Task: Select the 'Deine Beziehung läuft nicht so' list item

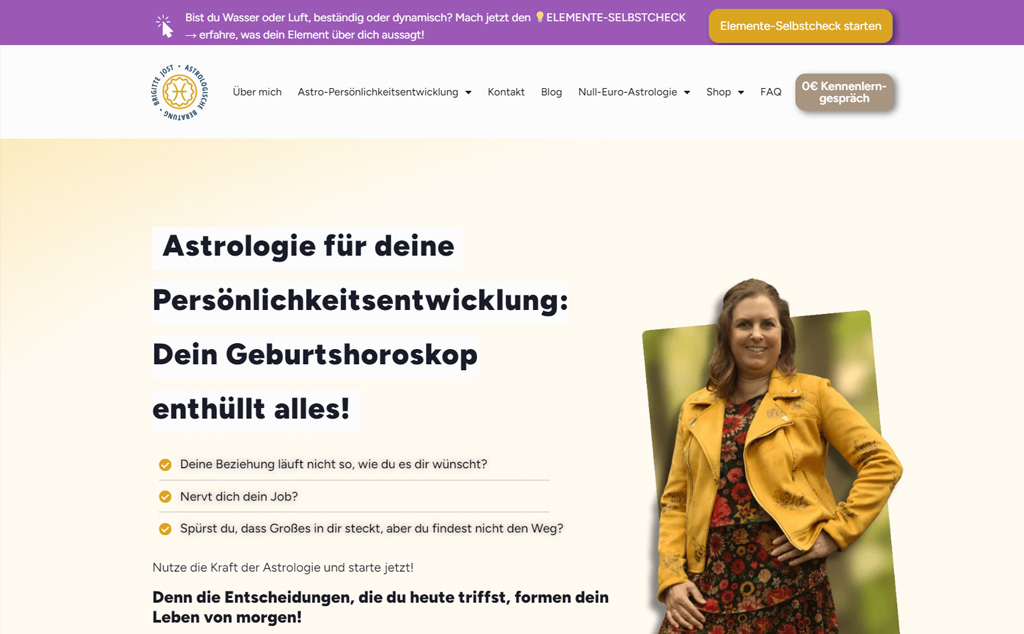Action: (x=333, y=464)
